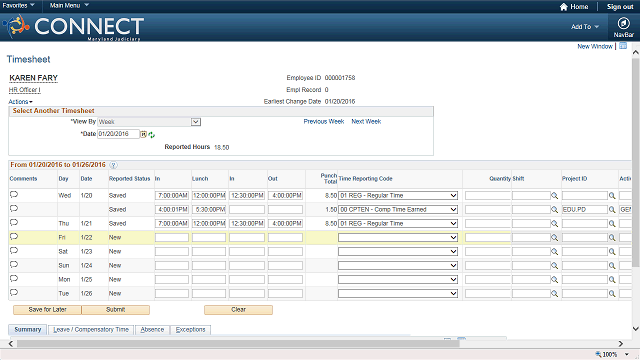The width and height of the screenshot is (640, 360).
Task: Go to Home via the house icon
Action: [x=564, y=7]
